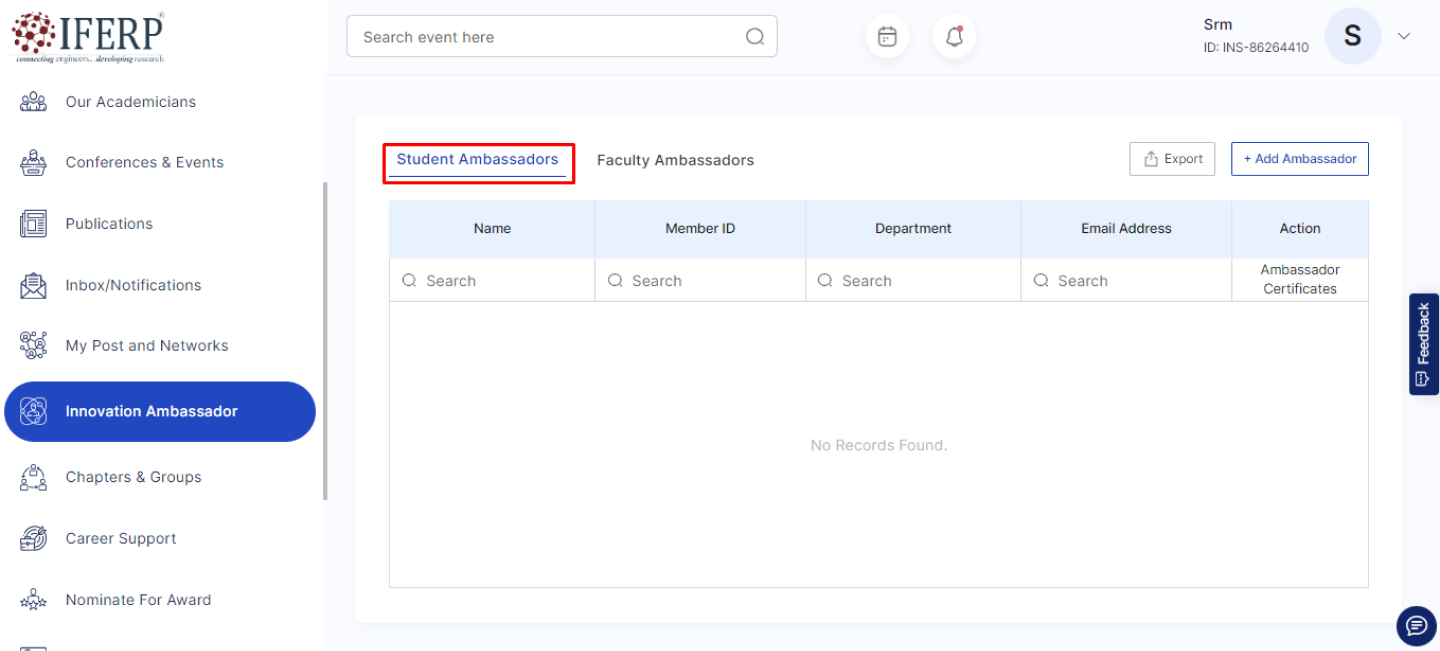Click the calendar icon in header
Viewport: 1440px width, 651px height.
tap(887, 37)
